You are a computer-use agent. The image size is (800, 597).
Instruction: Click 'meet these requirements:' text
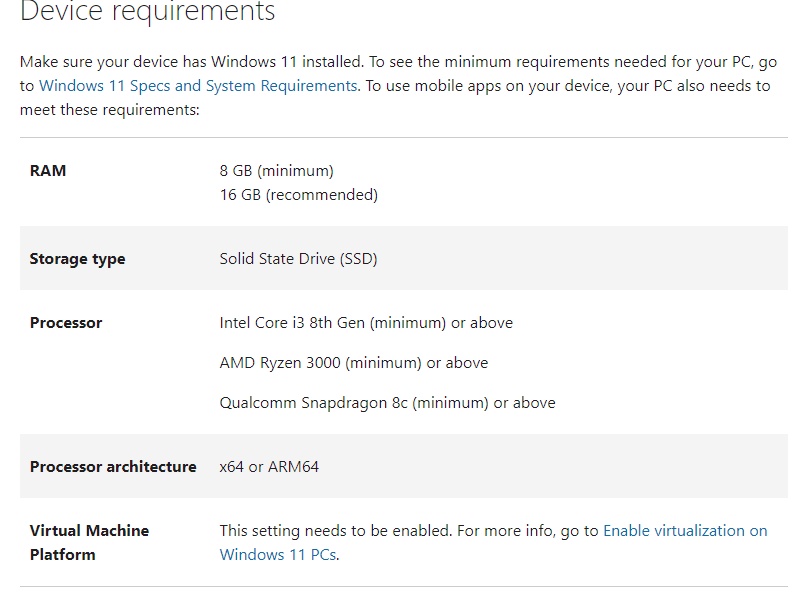(110, 110)
